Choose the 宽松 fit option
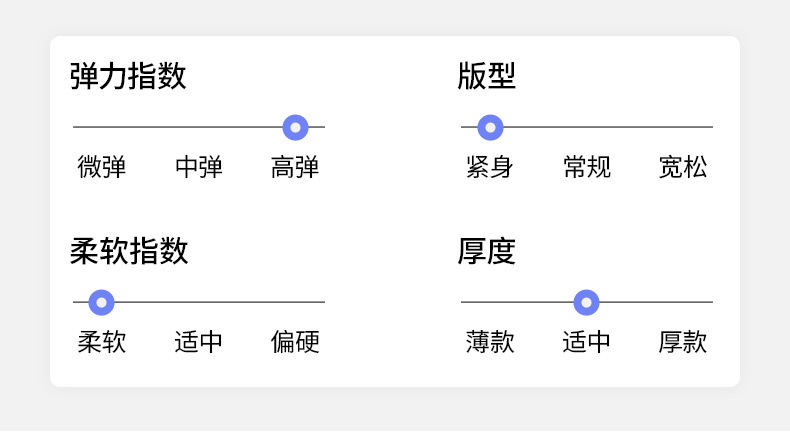The height and width of the screenshot is (432, 790). tap(683, 167)
